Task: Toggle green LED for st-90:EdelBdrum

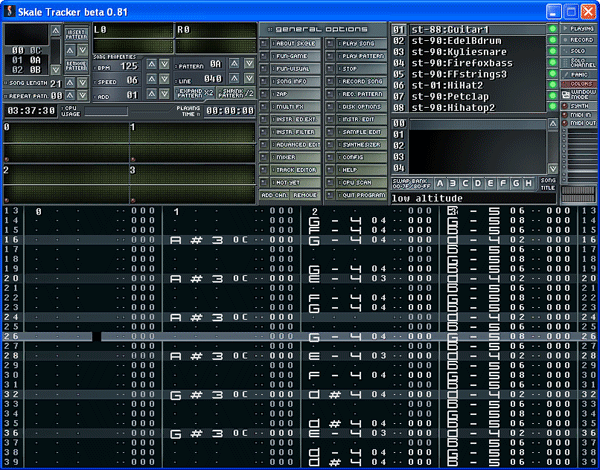Action: pos(552,40)
